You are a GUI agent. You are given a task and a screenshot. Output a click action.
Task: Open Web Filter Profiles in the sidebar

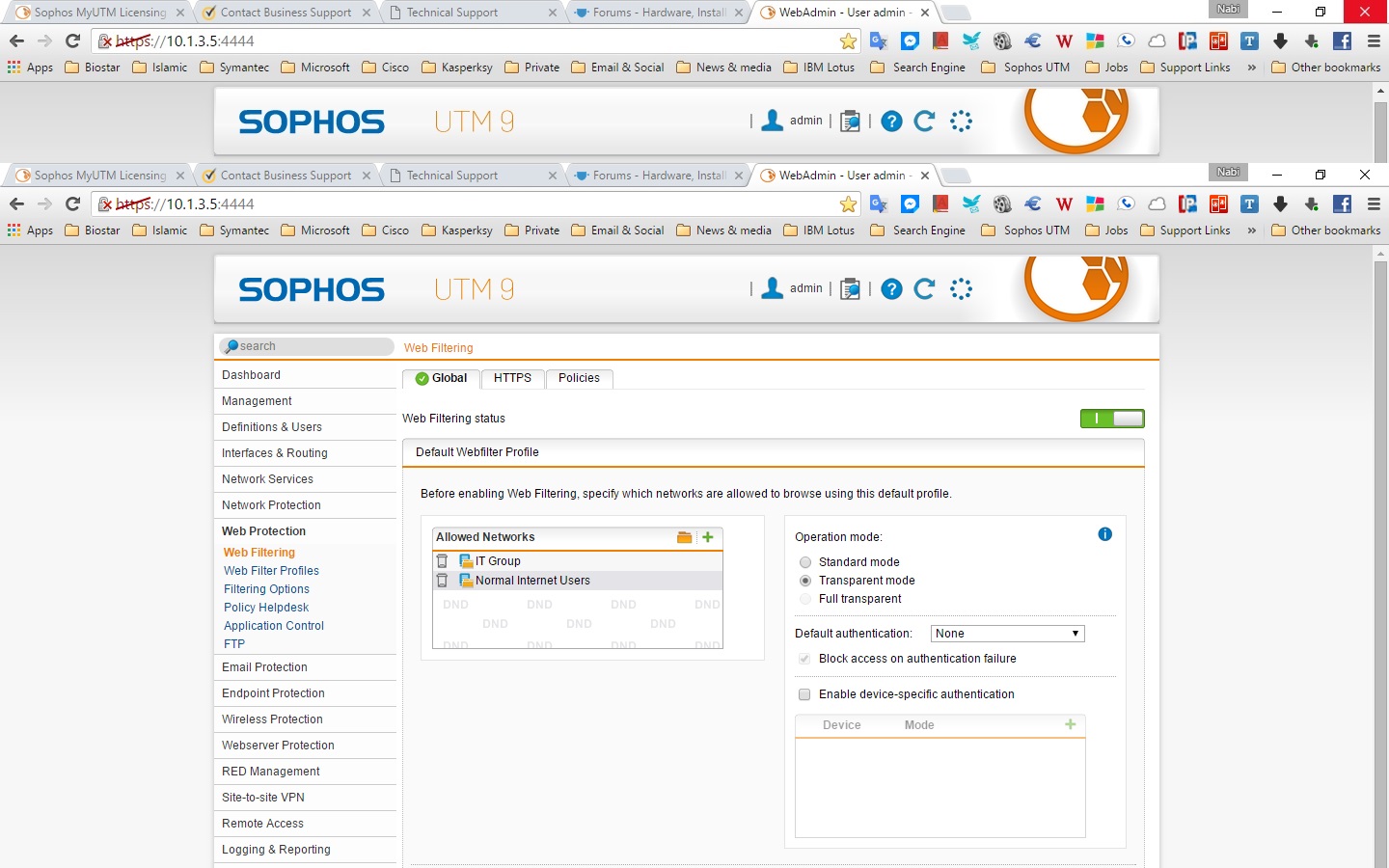pos(271,571)
